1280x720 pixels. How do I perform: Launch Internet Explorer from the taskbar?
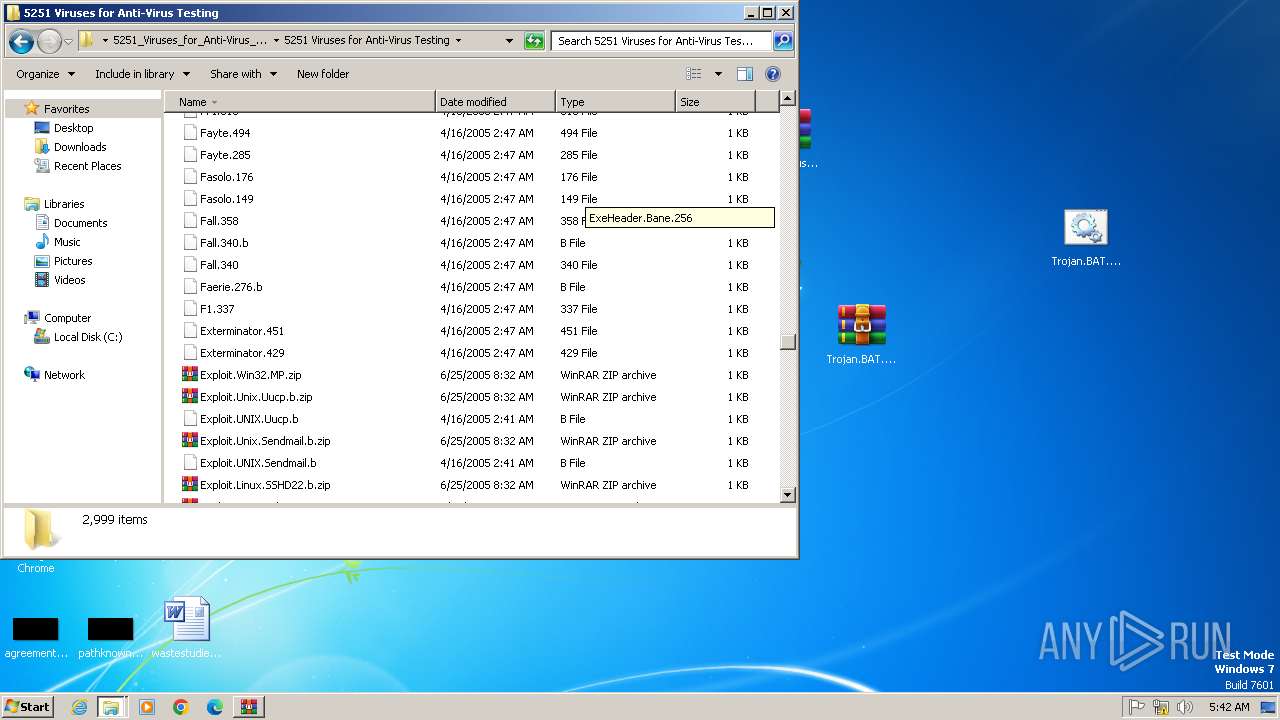[x=79, y=707]
